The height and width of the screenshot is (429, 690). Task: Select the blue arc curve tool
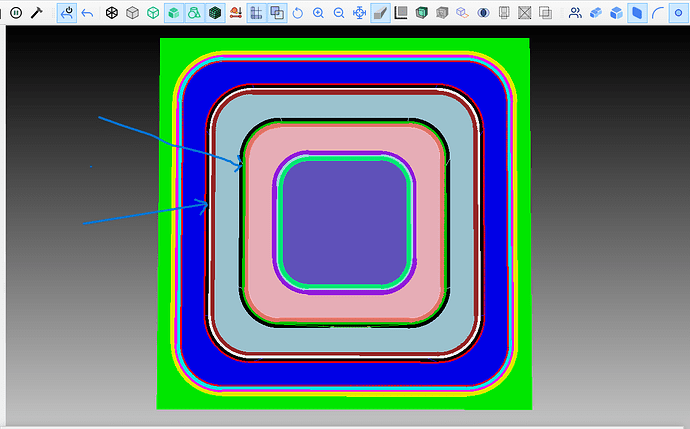pyautogui.click(x=658, y=13)
